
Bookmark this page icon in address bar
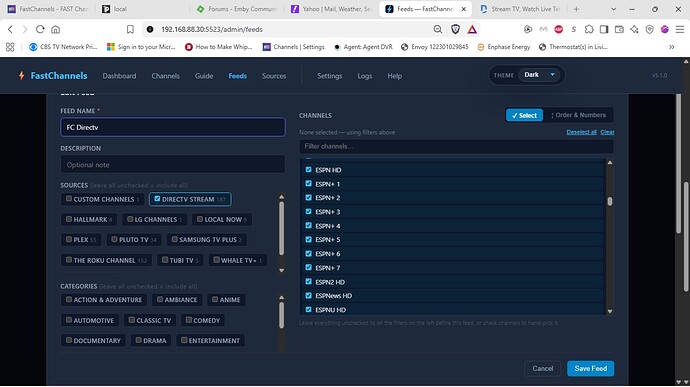pos(130,29)
